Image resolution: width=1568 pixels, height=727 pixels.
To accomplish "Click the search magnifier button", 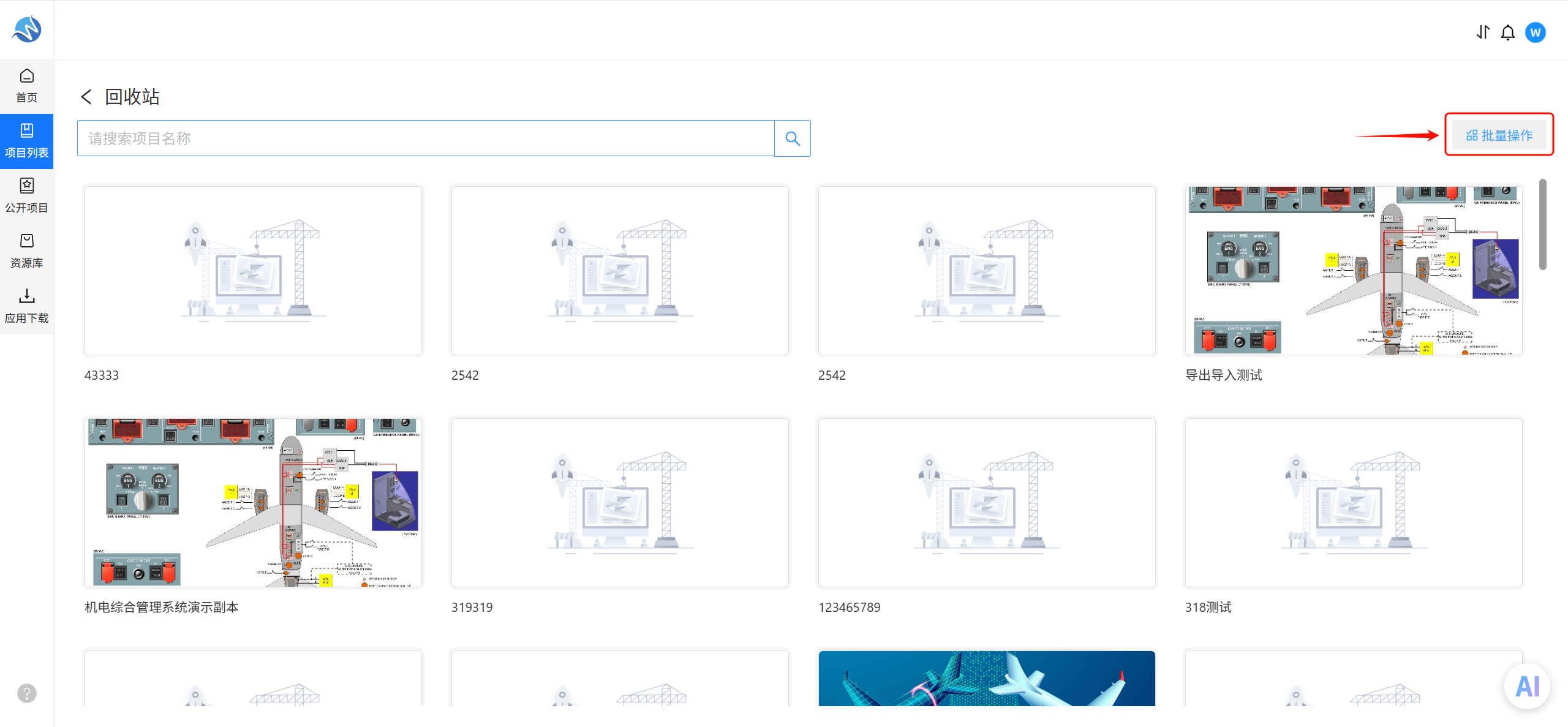I will [x=793, y=138].
